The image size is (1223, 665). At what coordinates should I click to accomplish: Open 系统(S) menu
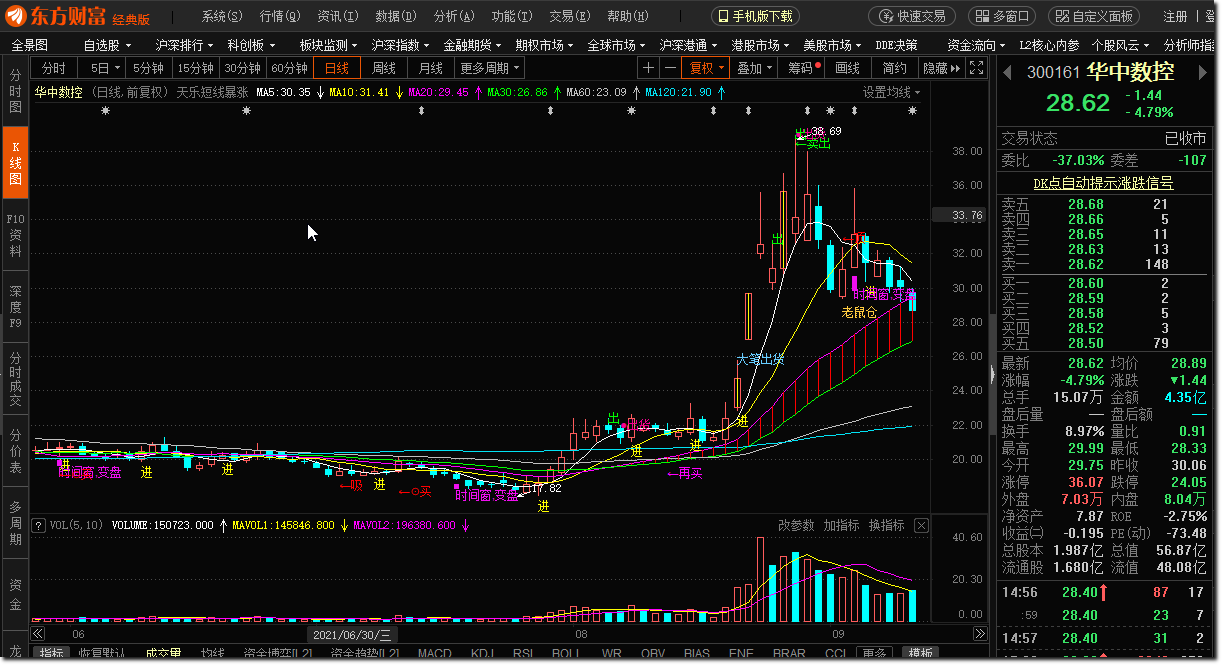pyautogui.click(x=222, y=16)
